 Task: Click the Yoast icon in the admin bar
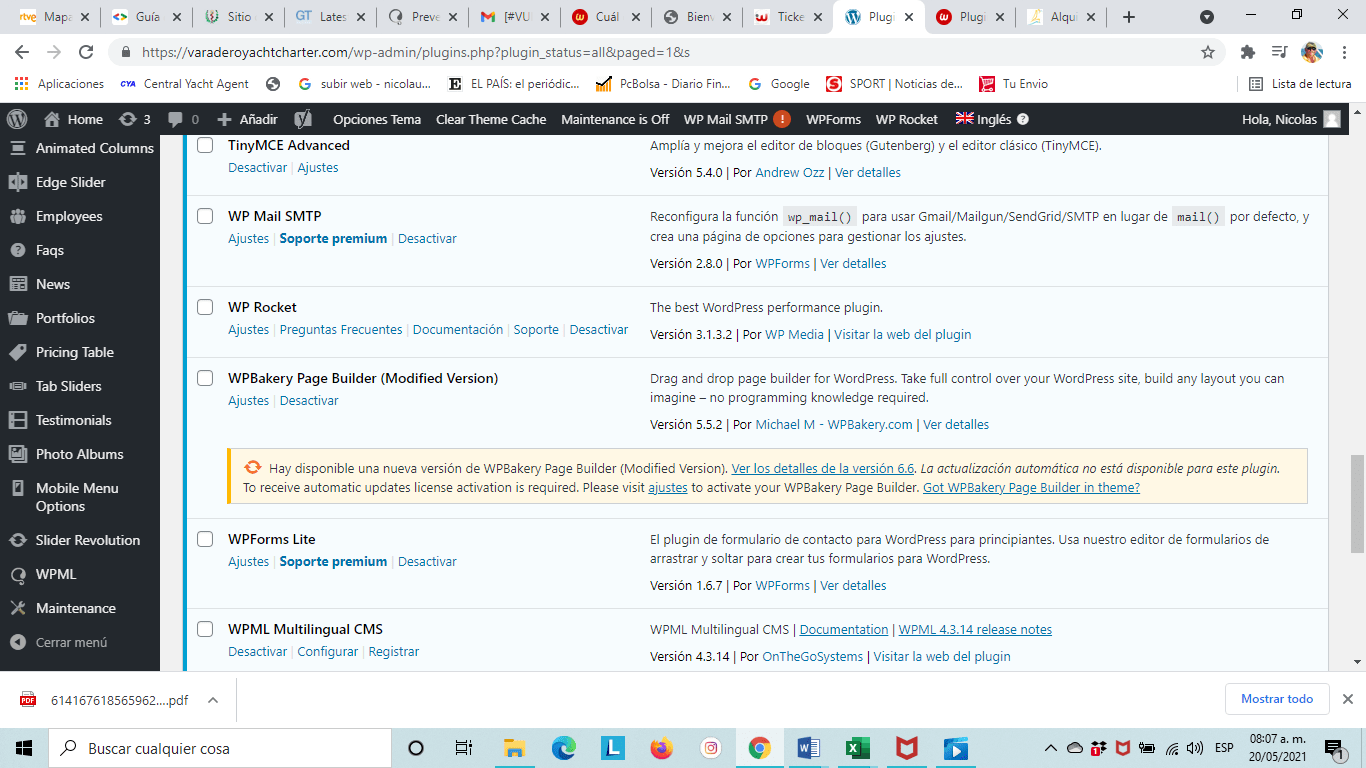304,119
